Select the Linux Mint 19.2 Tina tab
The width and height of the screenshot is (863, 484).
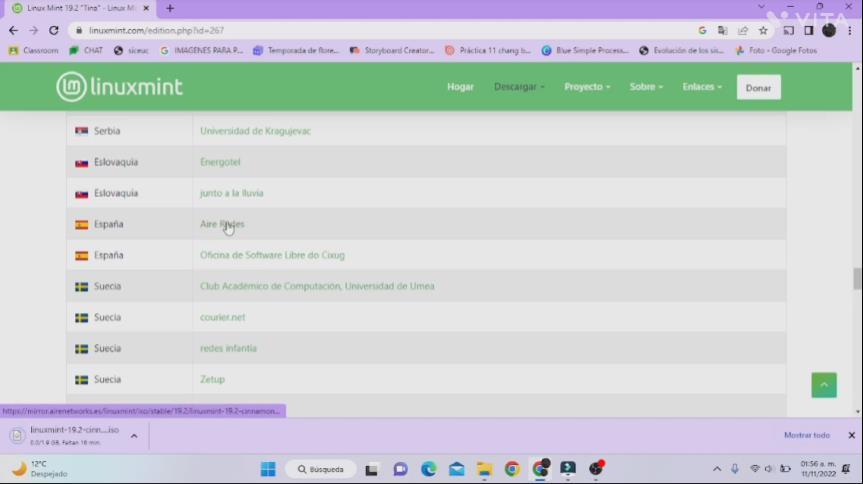click(80, 8)
